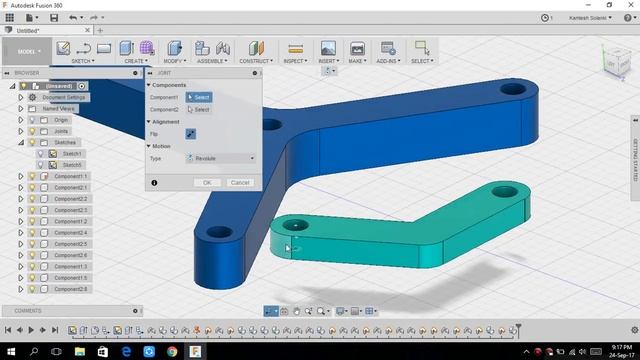Jump to the timeline beginning

8,330
